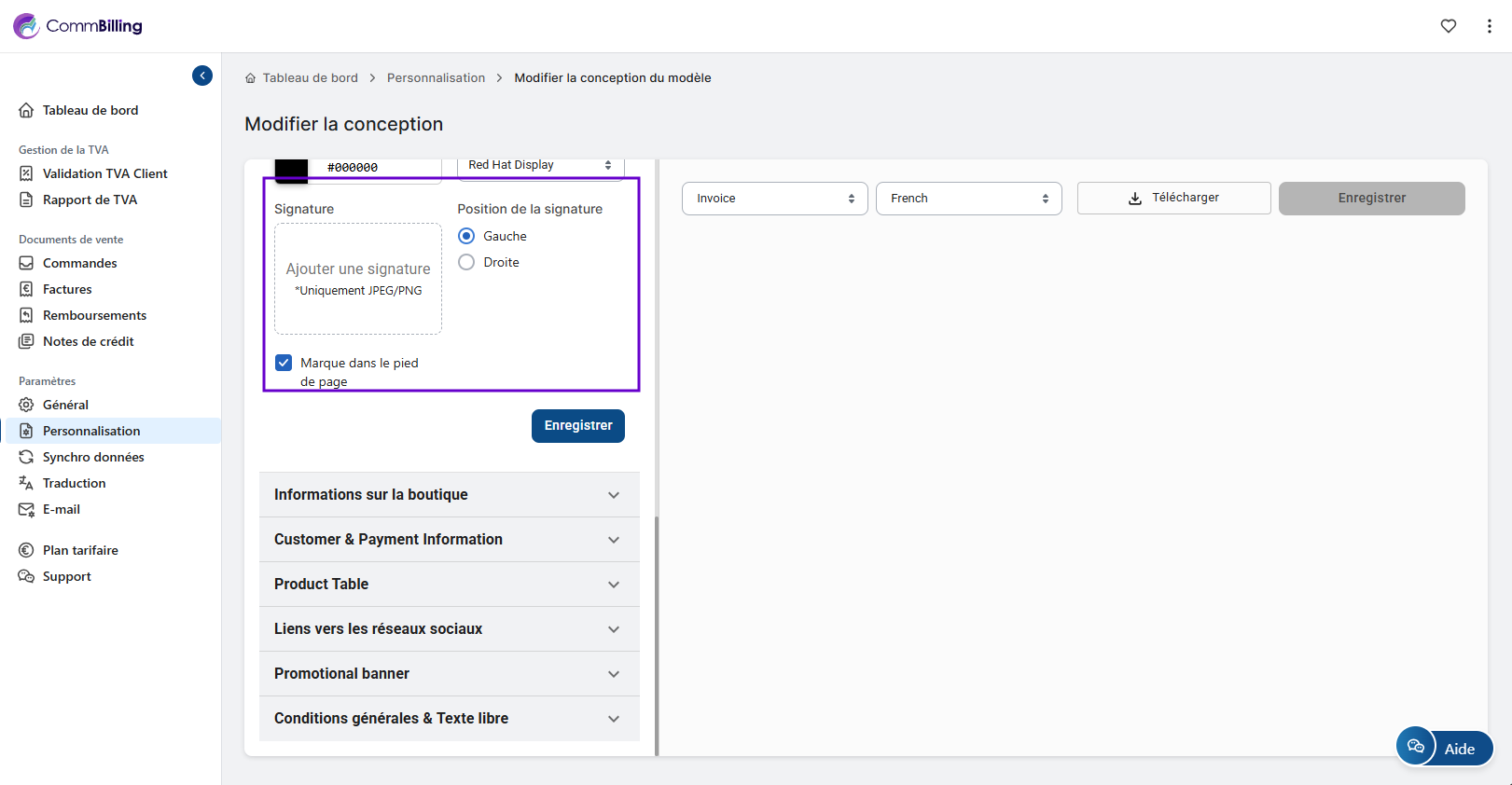Click the black color swatch
Viewport: 1512px width, 785px height.
point(291,169)
